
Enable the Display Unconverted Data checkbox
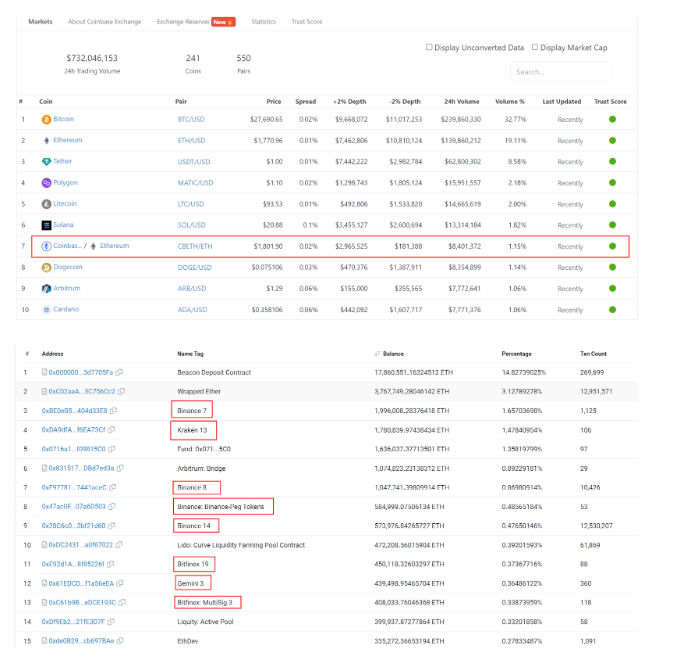[x=429, y=47]
